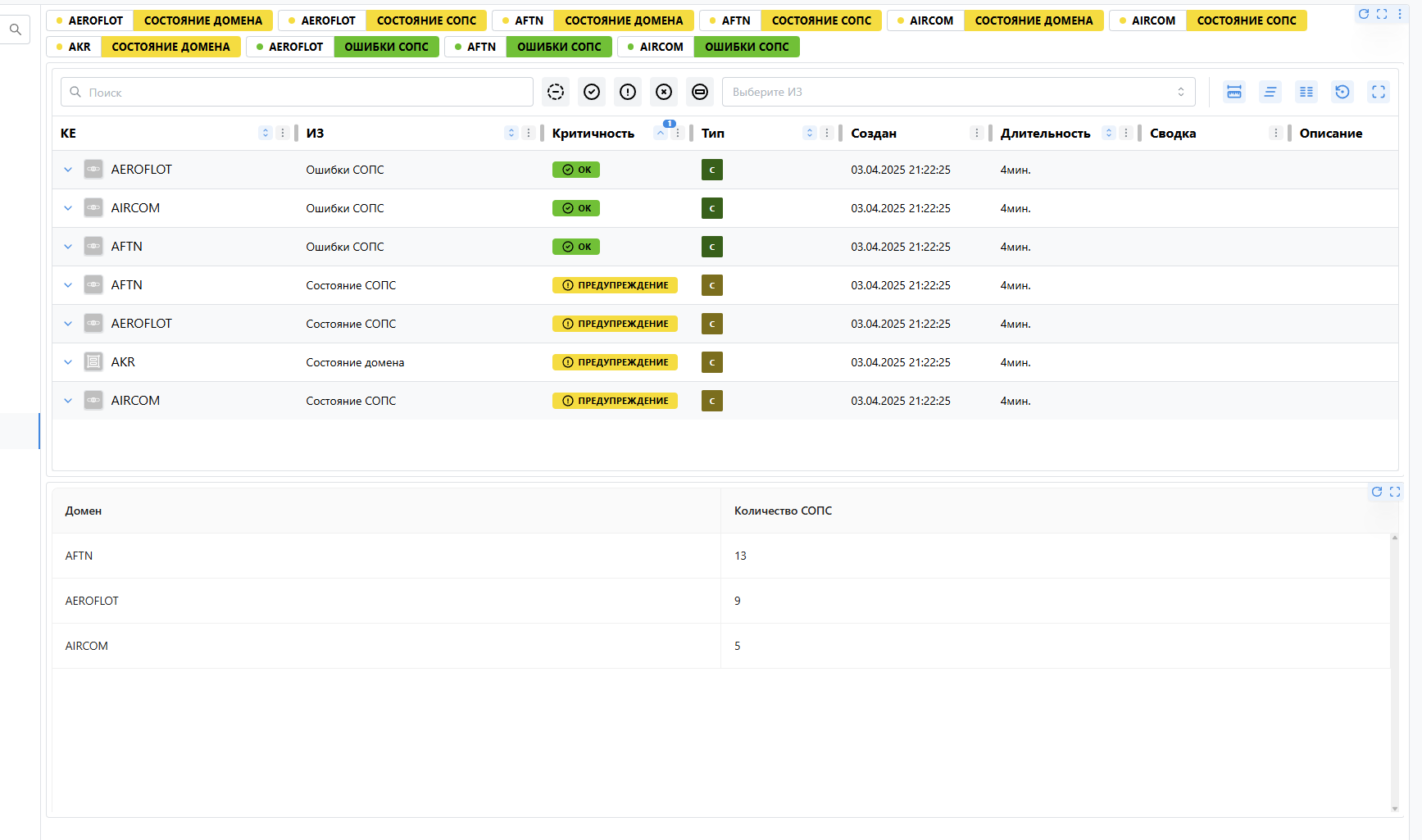Expand the AKR Состояние домена row
Image resolution: width=1422 pixels, height=840 pixels.
coord(68,362)
